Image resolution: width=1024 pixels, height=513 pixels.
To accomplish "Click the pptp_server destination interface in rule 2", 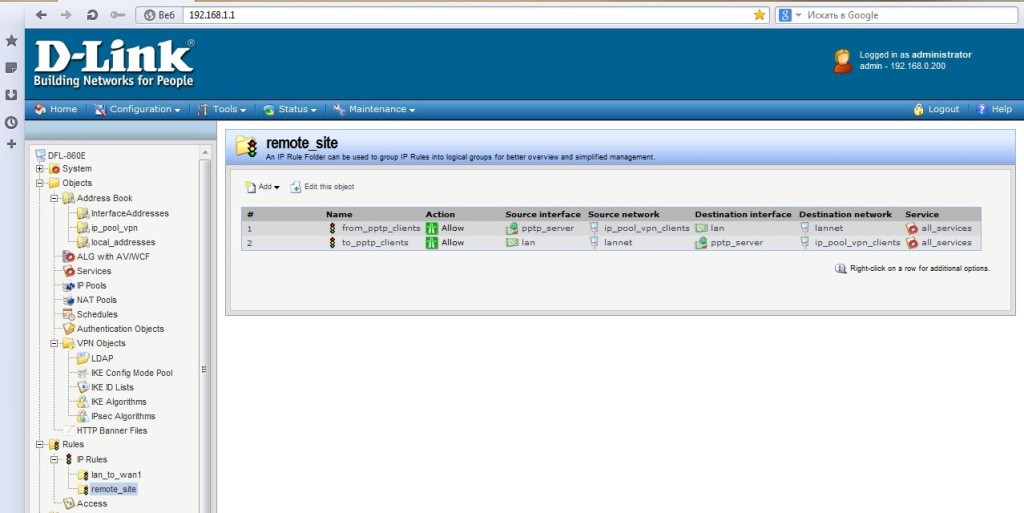I will 737,242.
